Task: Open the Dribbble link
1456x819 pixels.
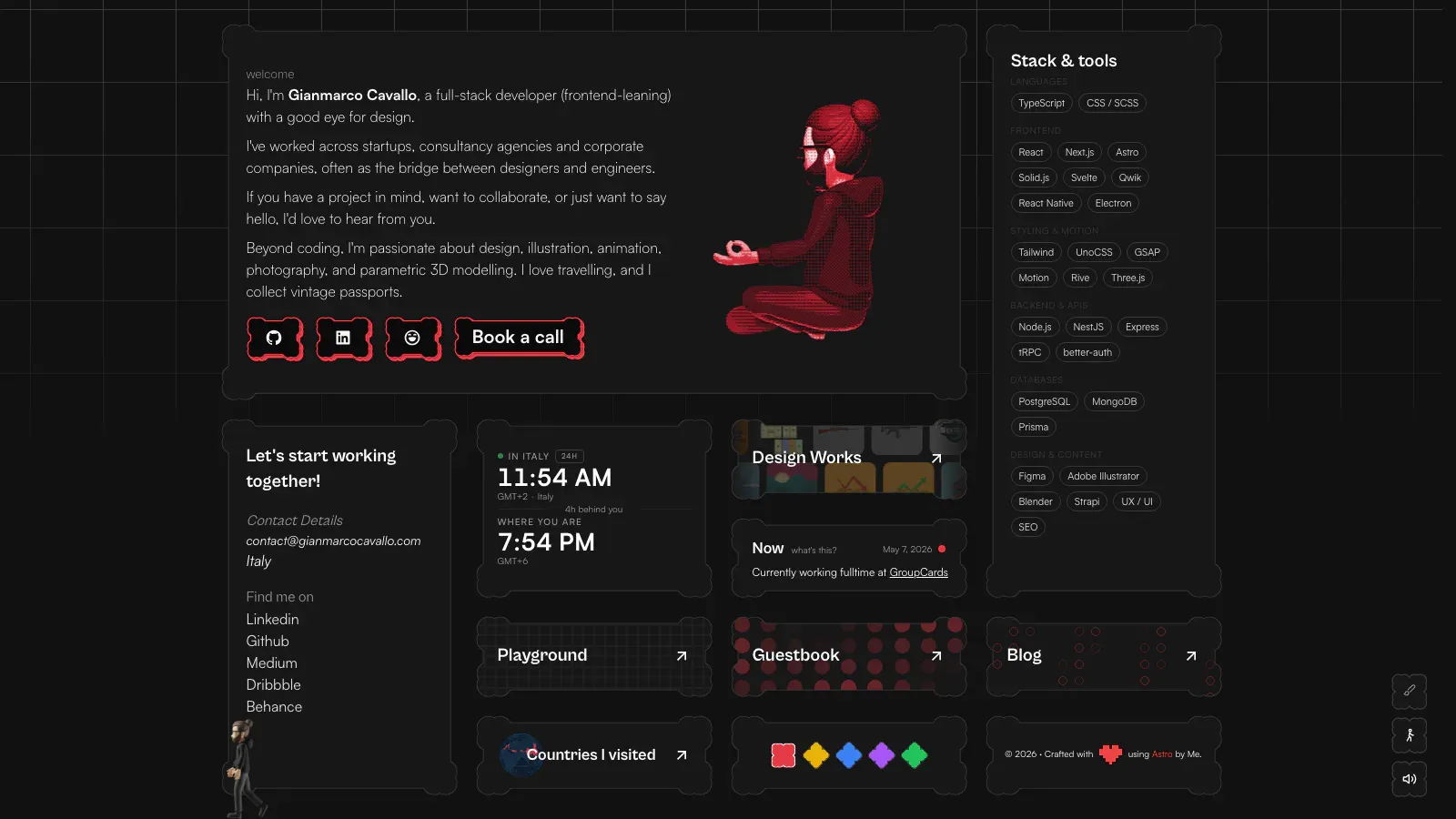Action: (x=273, y=684)
